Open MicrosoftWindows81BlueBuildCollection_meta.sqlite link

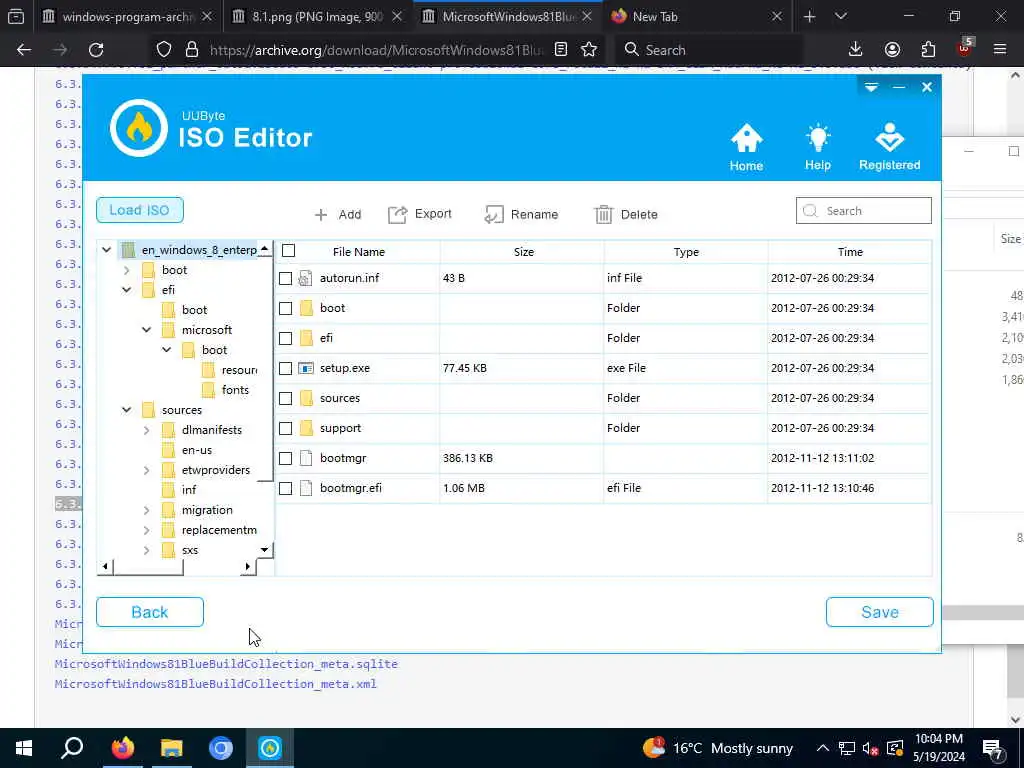pos(226,664)
